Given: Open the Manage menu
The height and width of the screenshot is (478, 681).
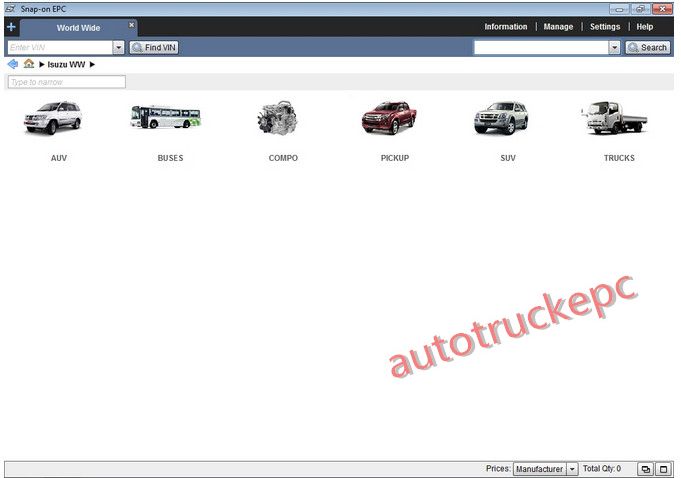Looking at the screenshot, I should [x=558, y=26].
